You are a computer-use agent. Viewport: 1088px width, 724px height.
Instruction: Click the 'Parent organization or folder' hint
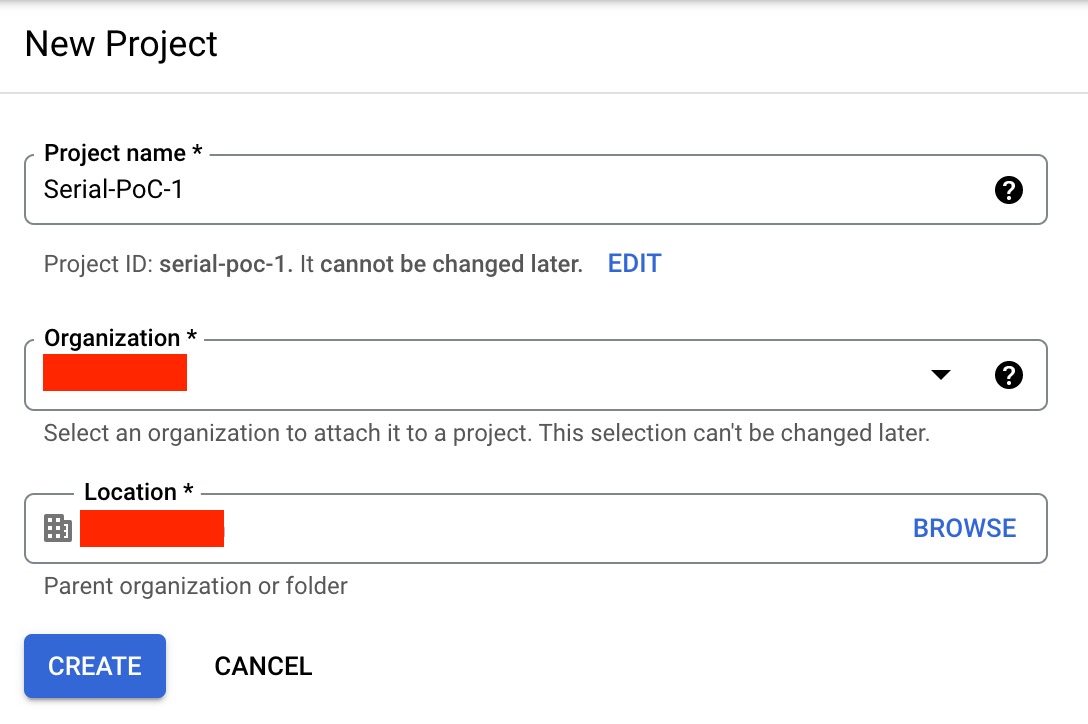[196, 586]
